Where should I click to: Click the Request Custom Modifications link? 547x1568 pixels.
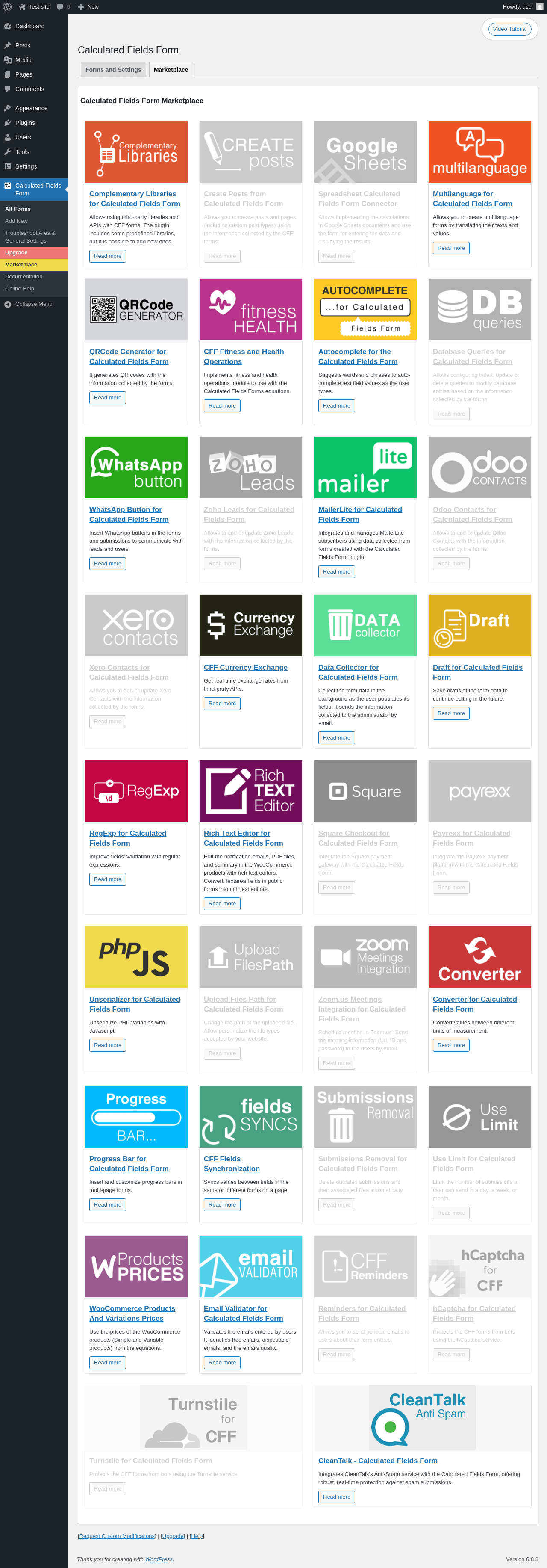[117, 1536]
